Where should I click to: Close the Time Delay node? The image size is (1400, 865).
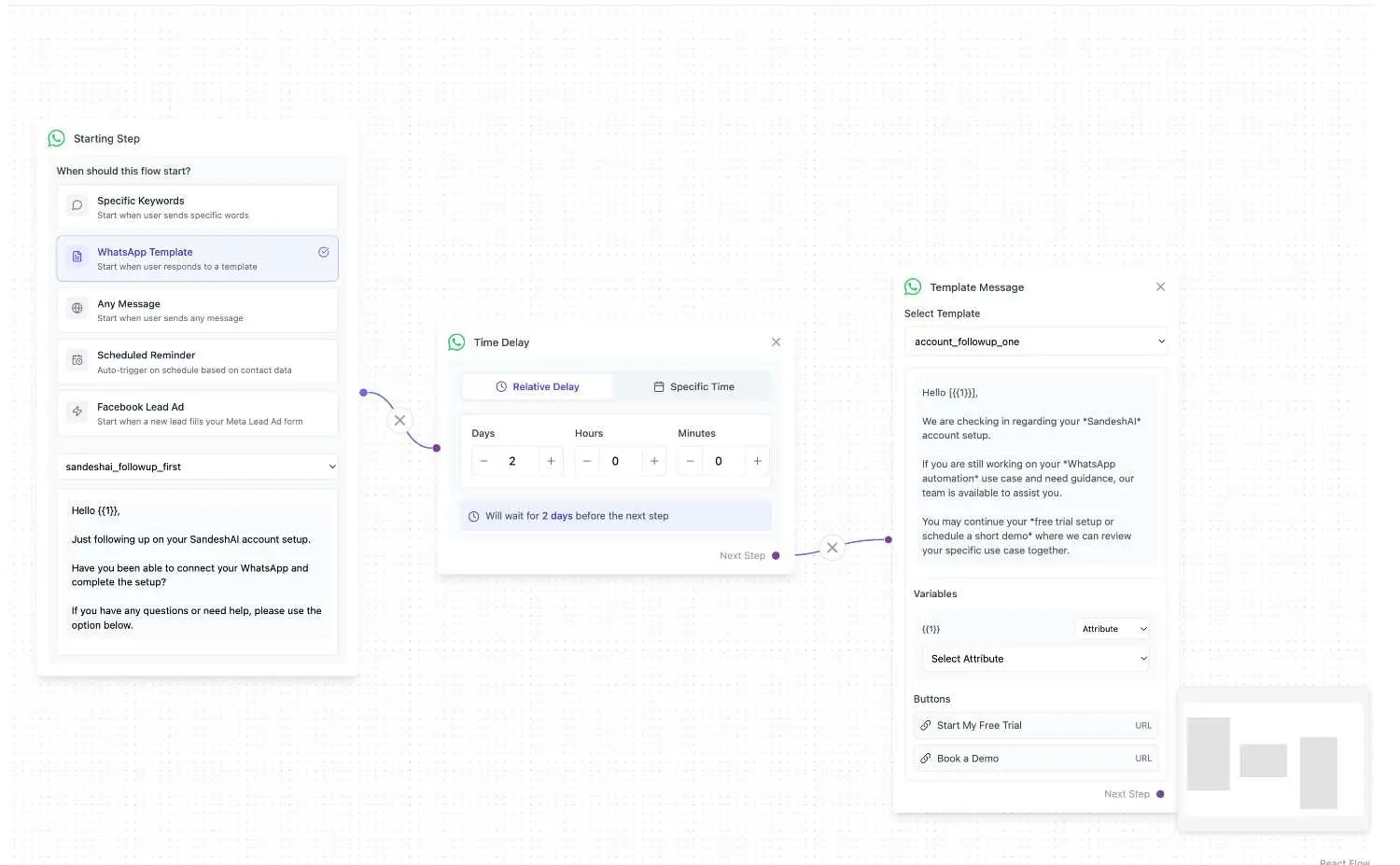[776, 342]
